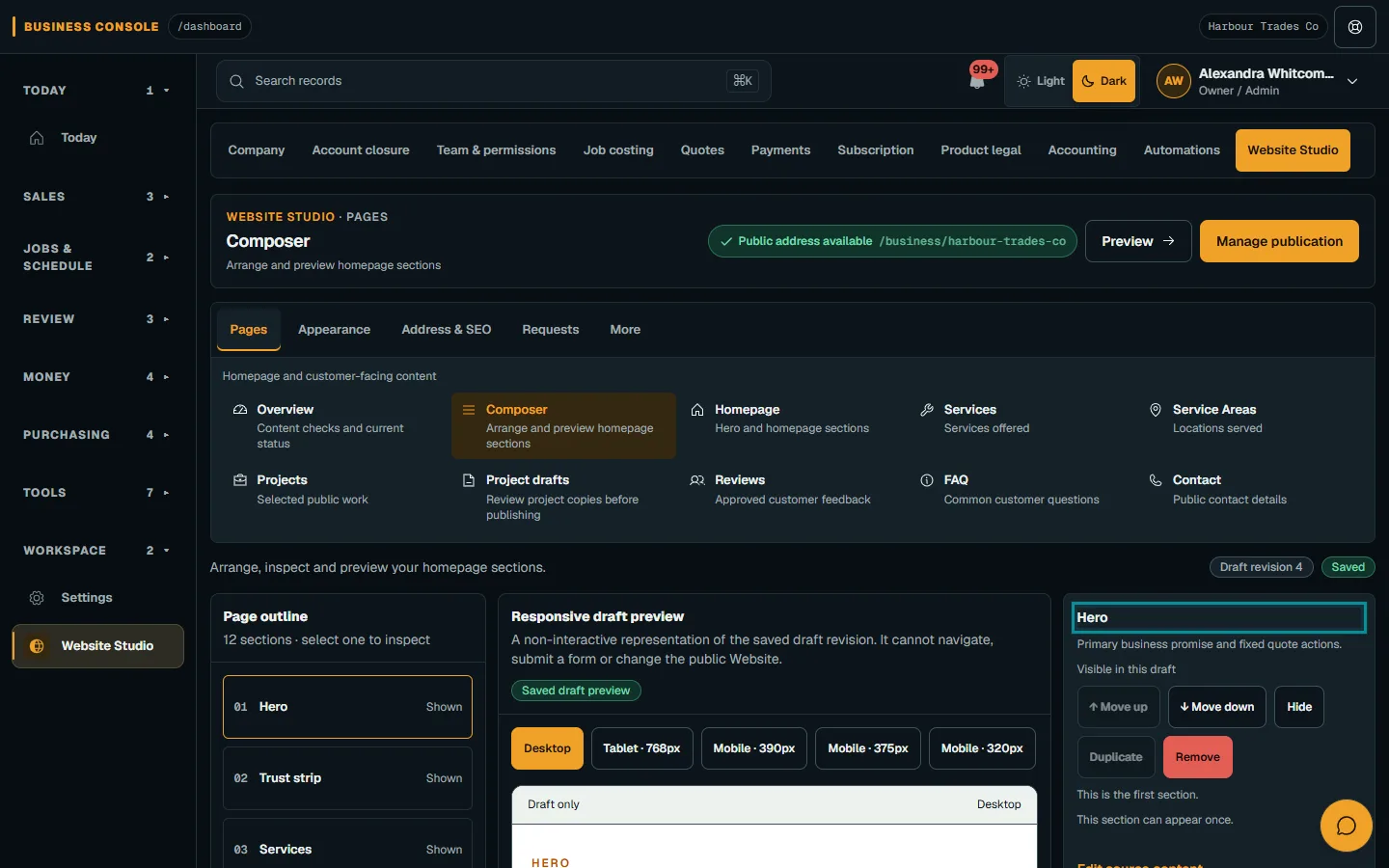This screenshot has width=1389, height=868.
Task: Click the Website Studio globe icon in the sidebar
Action: coord(37,646)
